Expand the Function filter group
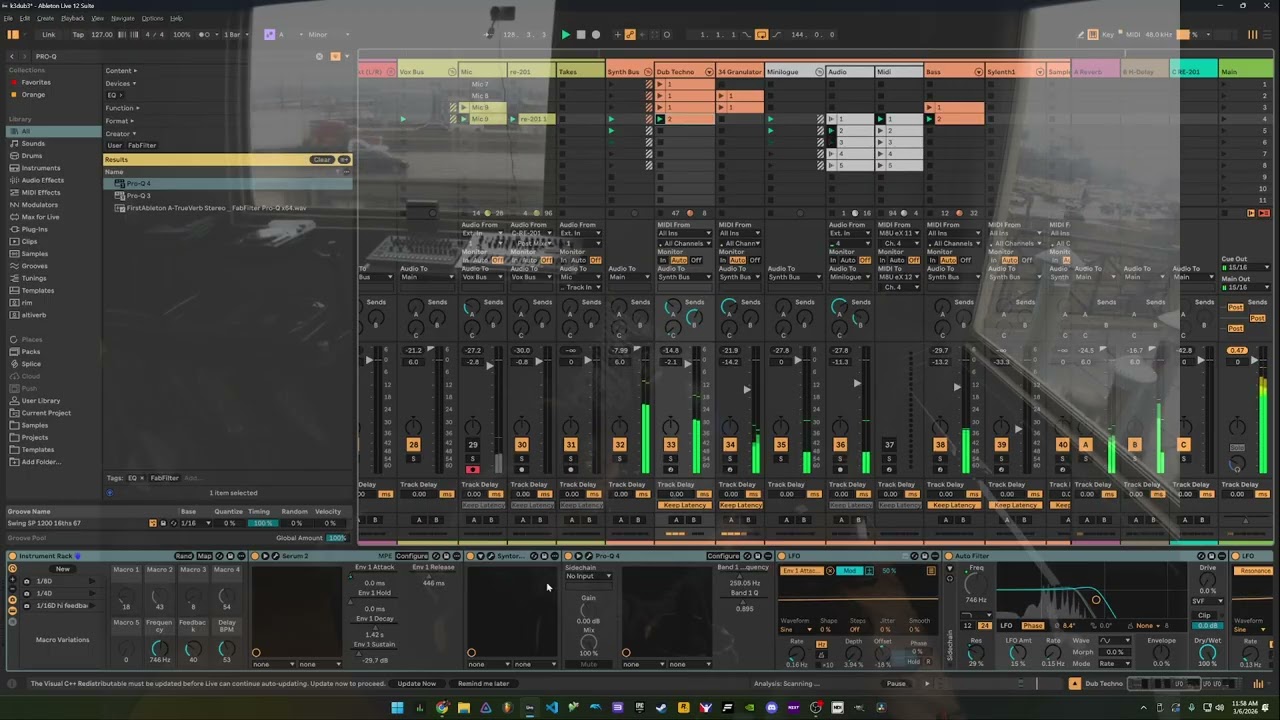 (121, 108)
